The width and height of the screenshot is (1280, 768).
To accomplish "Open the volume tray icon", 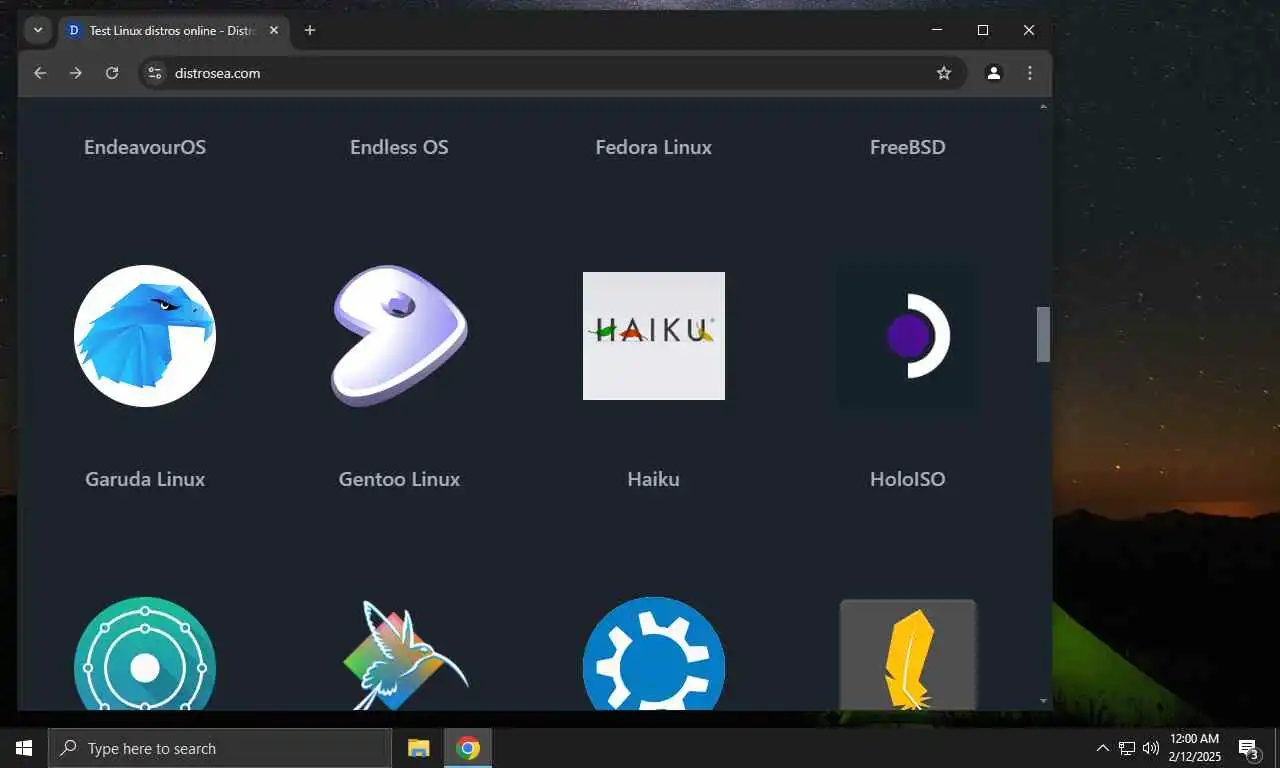I will coord(1151,748).
